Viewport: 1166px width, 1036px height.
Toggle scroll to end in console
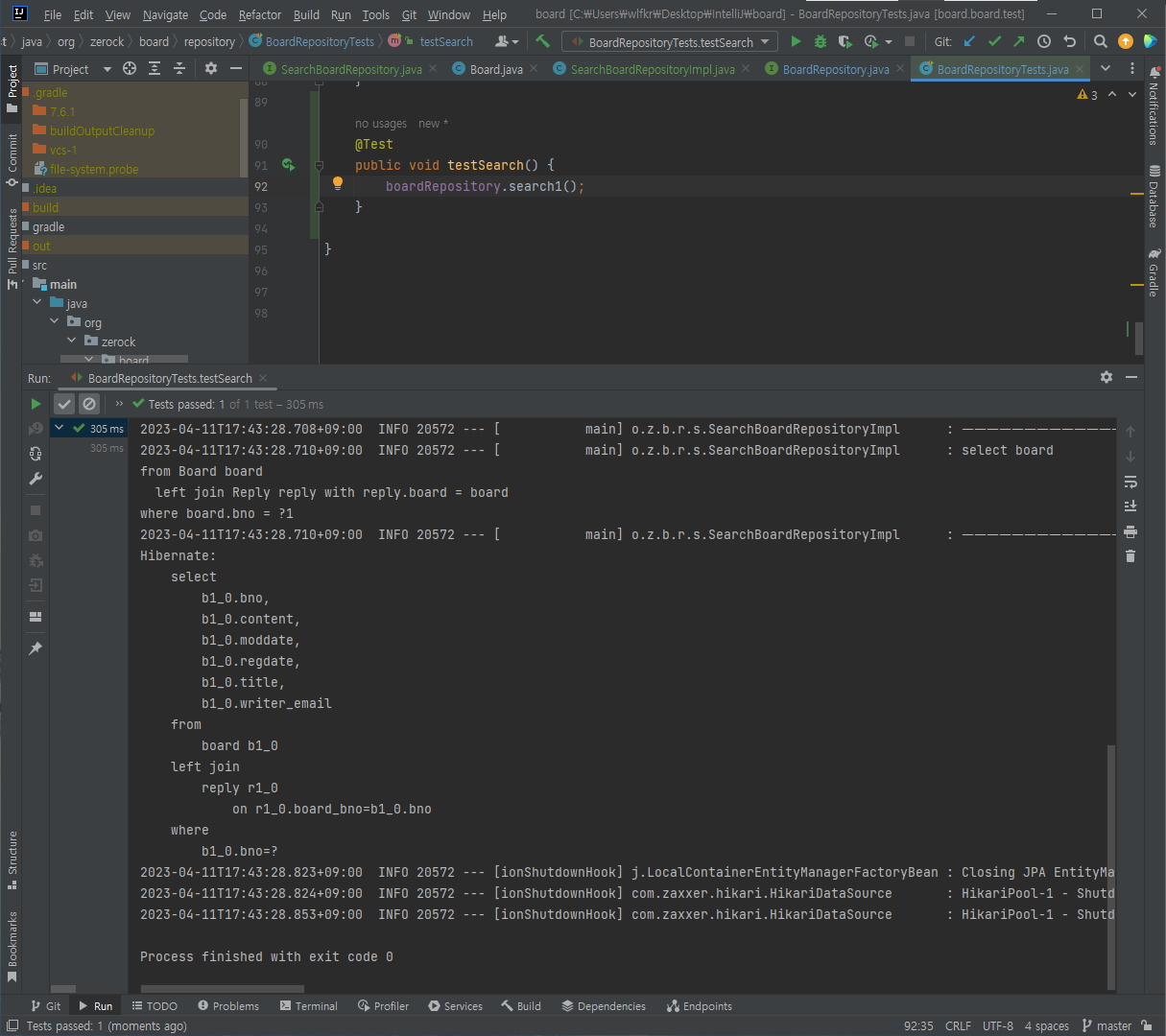(x=1130, y=506)
